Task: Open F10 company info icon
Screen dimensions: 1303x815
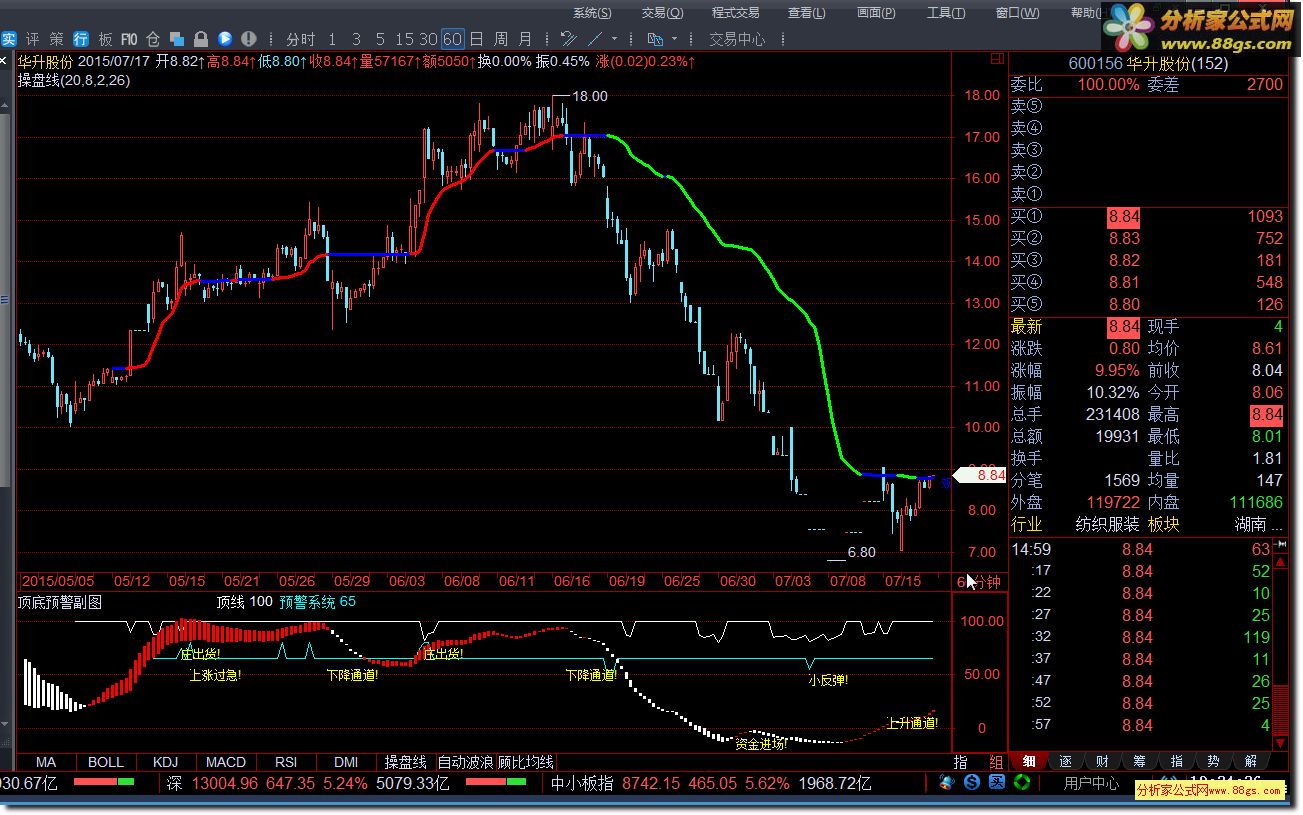Action: click(129, 39)
